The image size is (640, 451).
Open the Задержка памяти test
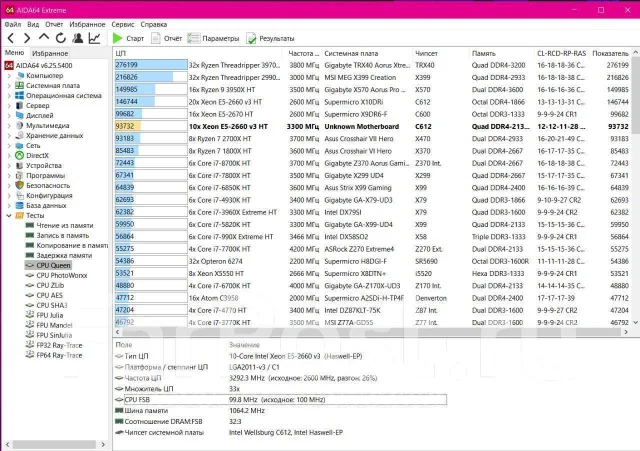pos(59,255)
